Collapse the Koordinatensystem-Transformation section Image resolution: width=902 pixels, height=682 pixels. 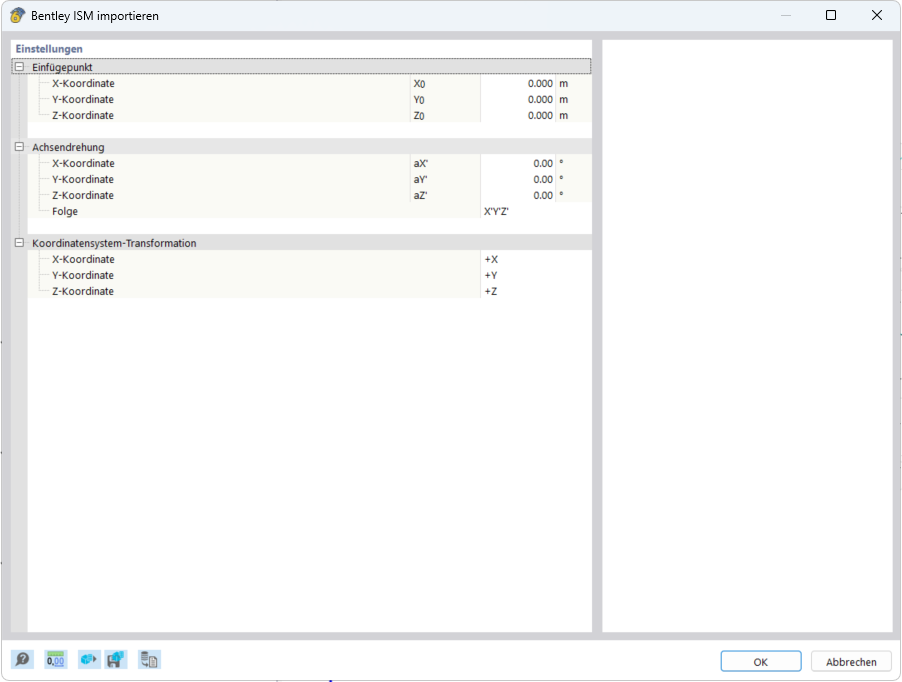19,243
